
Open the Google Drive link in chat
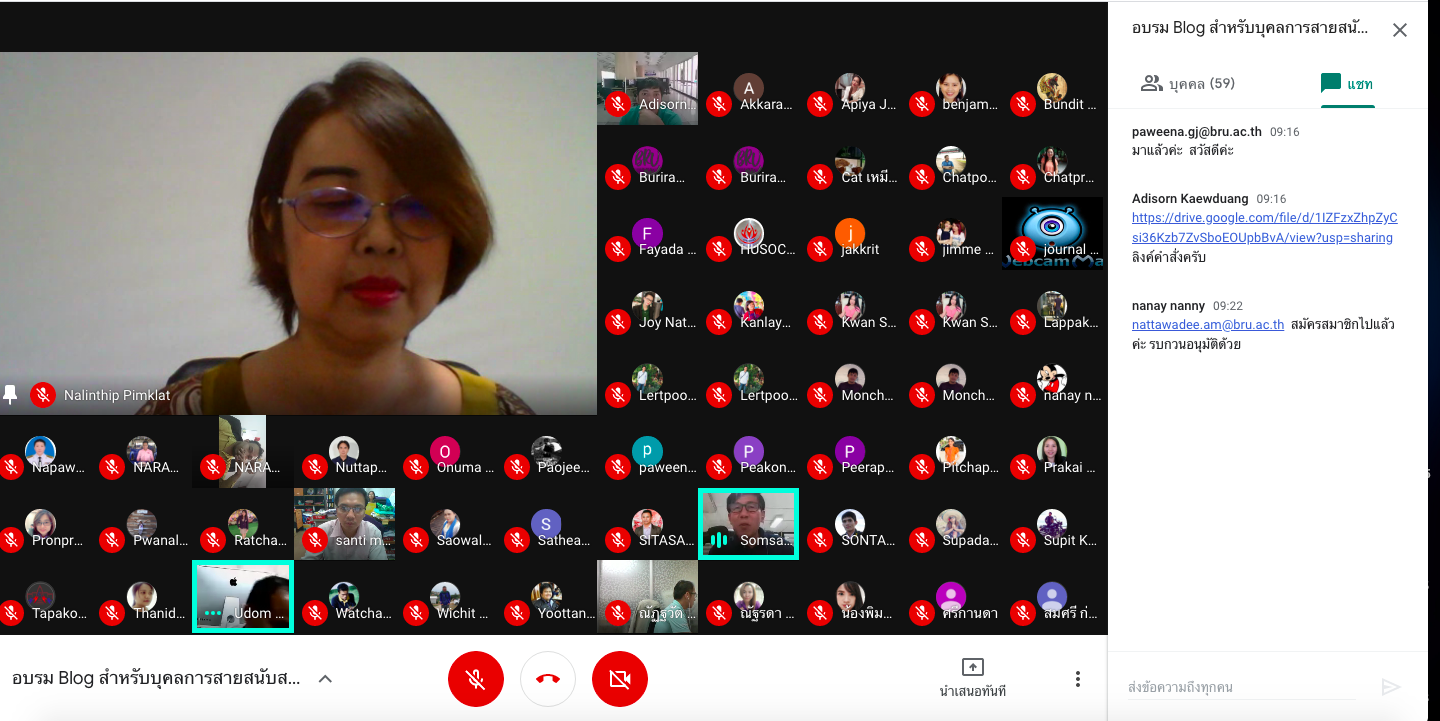click(1264, 228)
